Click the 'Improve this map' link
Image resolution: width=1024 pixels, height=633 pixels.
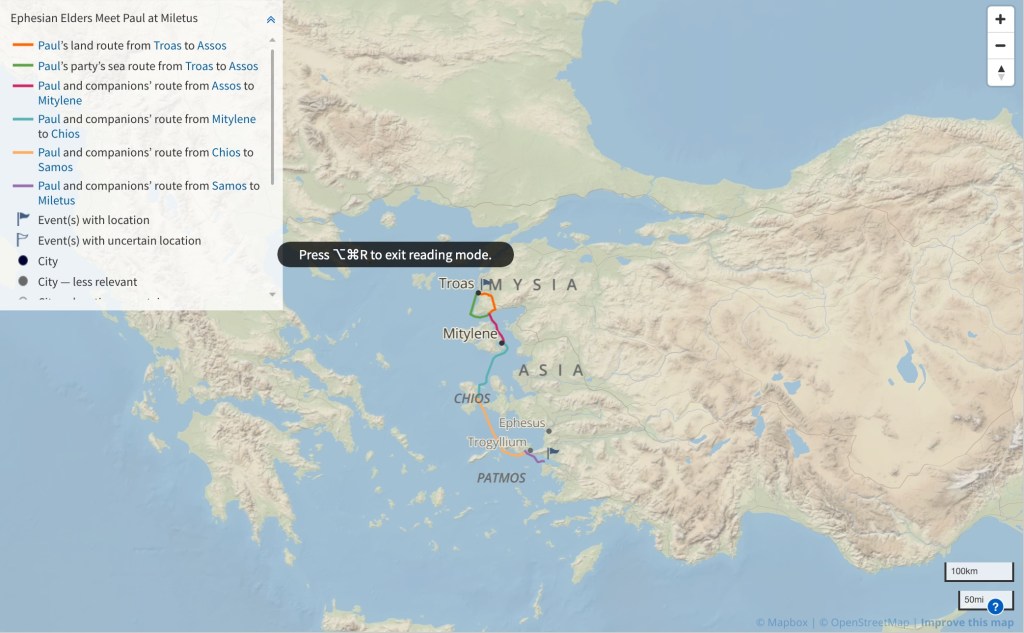tap(968, 623)
